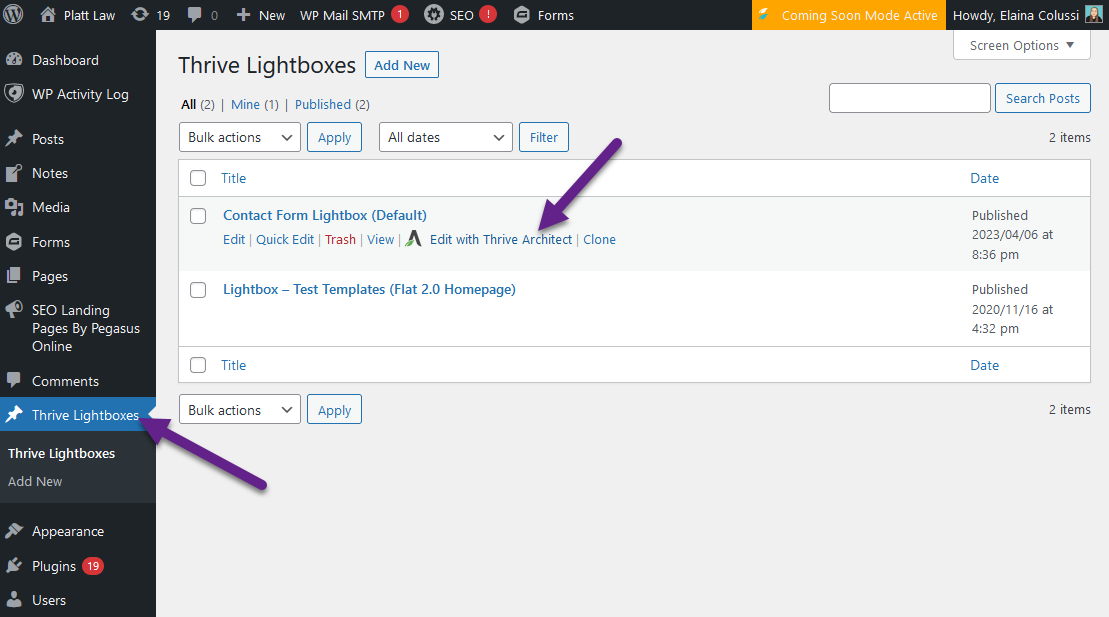Open Contact Form Lightbox (Default) title

[x=325, y=215]
